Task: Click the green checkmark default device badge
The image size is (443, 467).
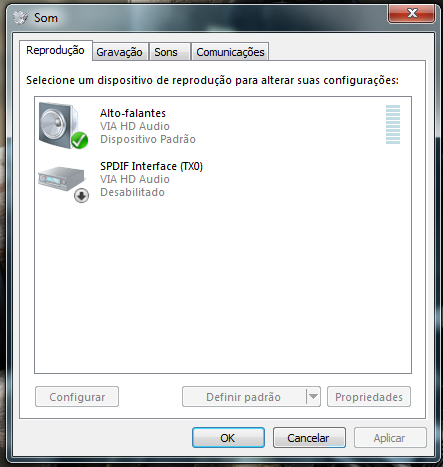Action: tap(80, 140)
